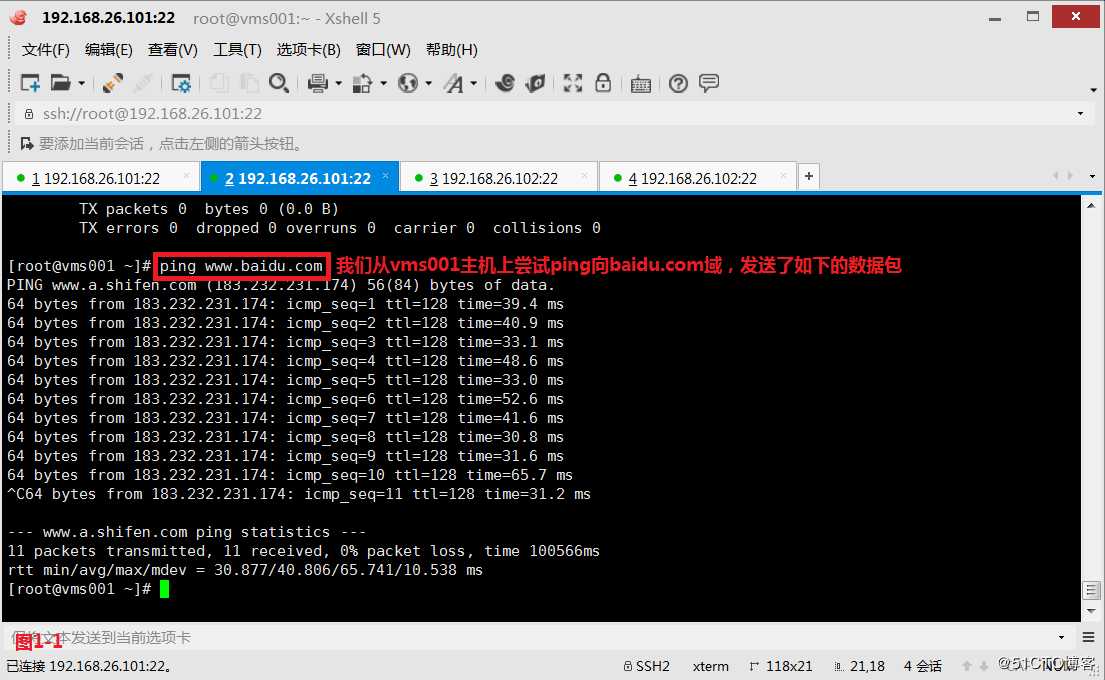The height and width of the screenshot is (680, 1105).
Task: Click the Copy toolbar icon
Action: click(218, 83)
